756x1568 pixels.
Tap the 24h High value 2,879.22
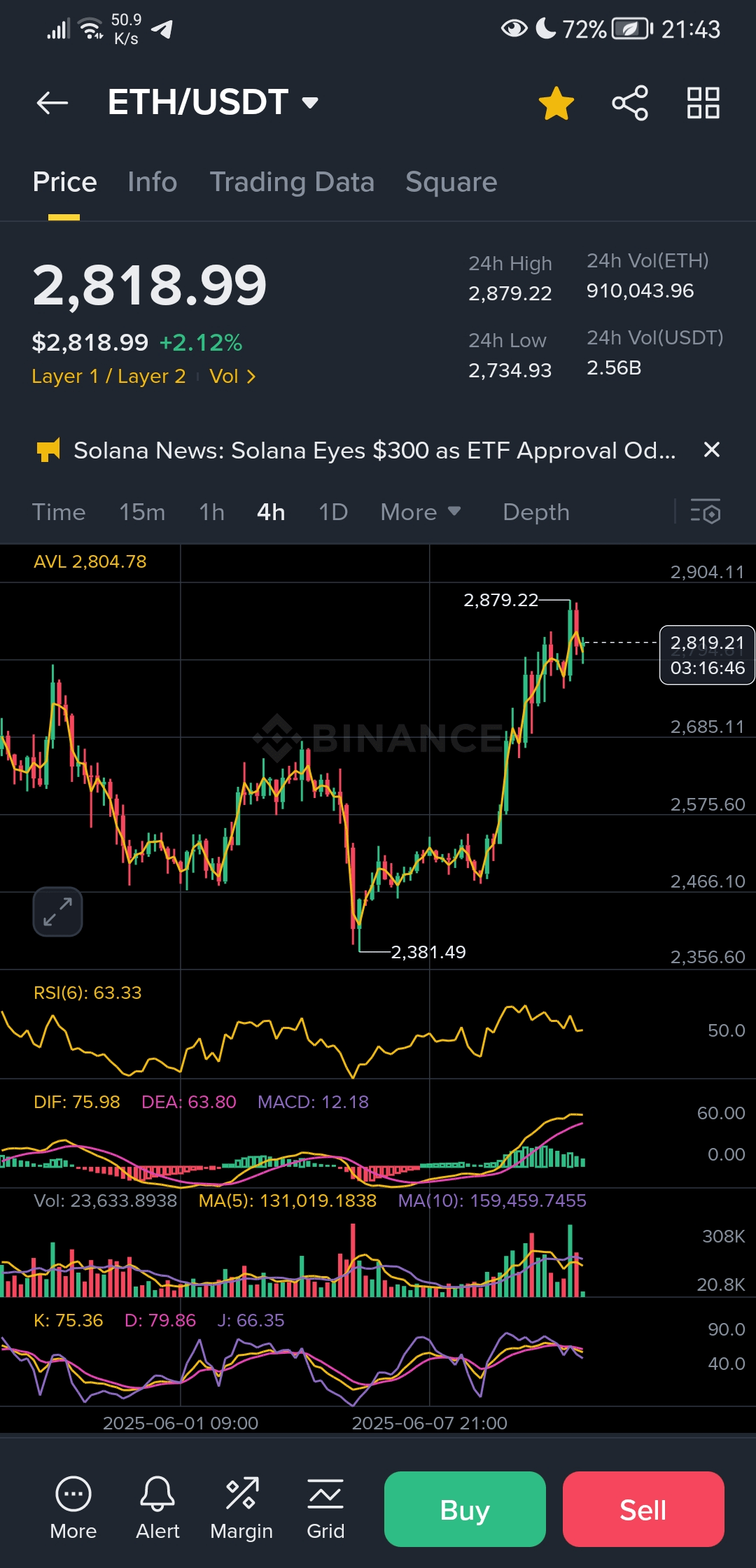[x=510, y=293]
